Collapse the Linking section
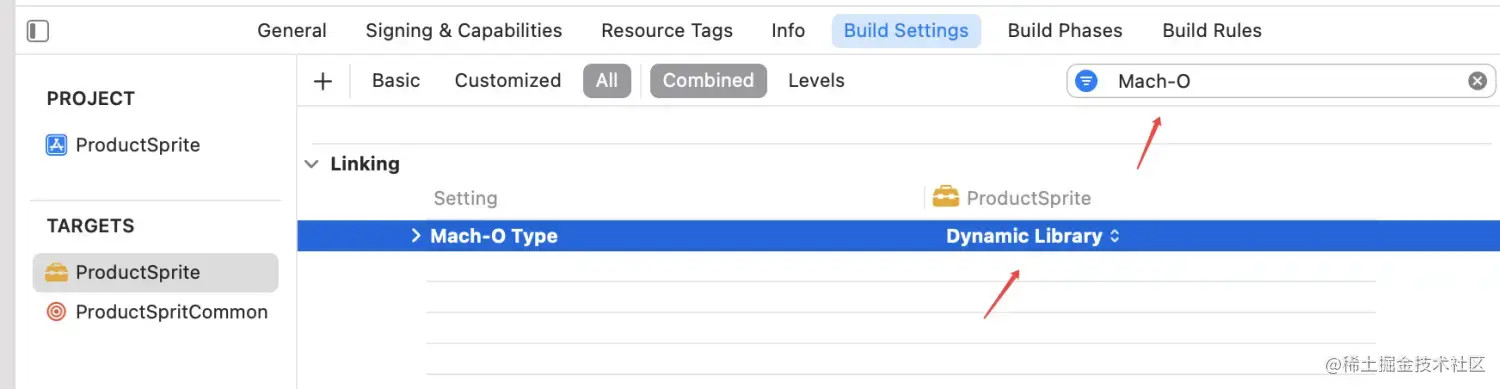Image resolution: width=1500 pixels, height=389 pixels. [313, 164]
